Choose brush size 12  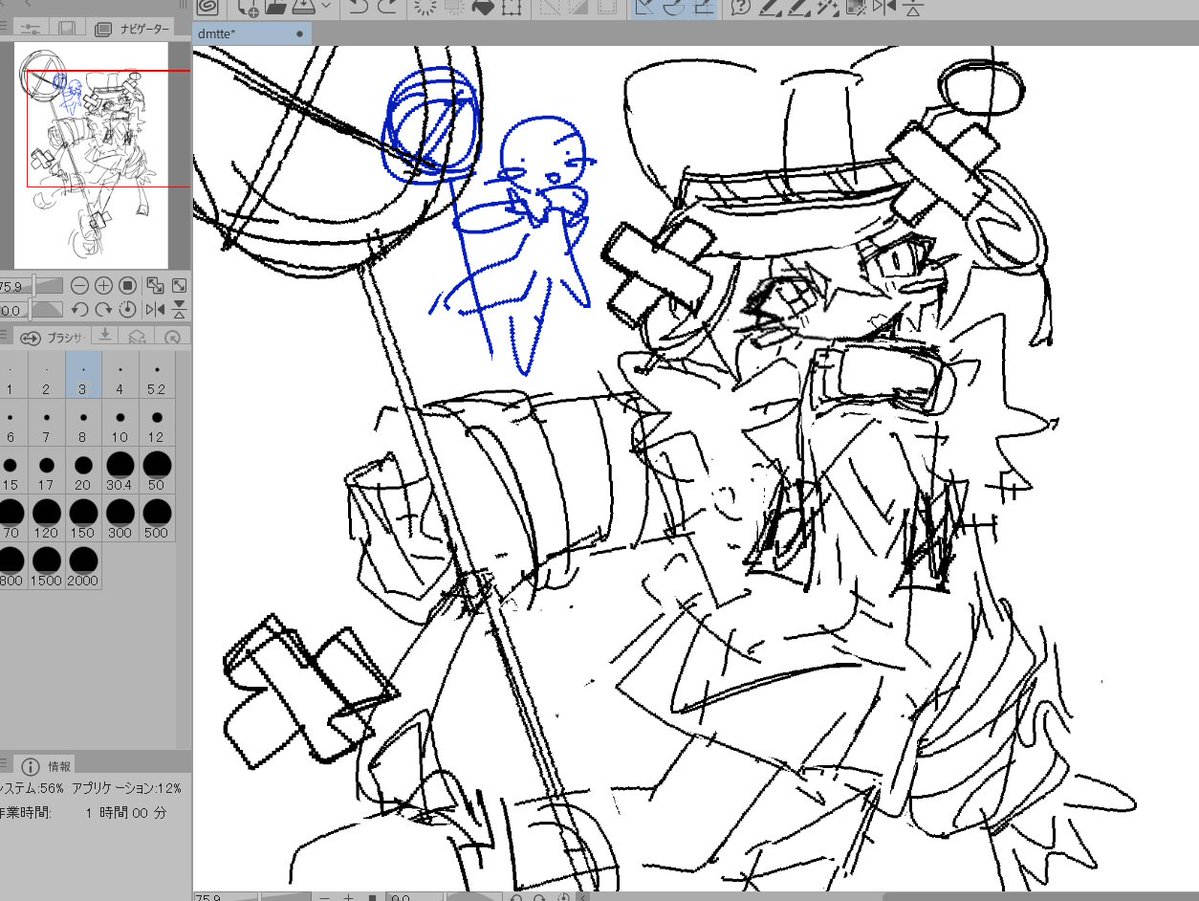click(157, 424)
